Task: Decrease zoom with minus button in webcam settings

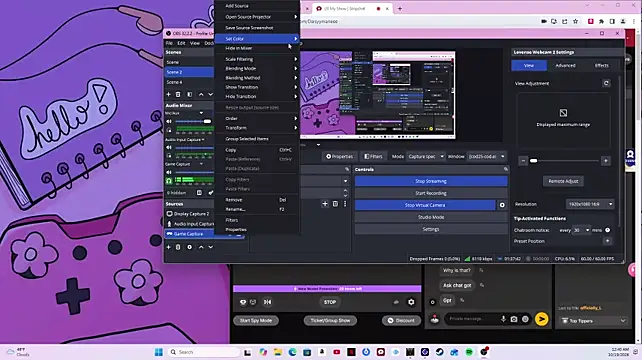Action: click(523, 161)
